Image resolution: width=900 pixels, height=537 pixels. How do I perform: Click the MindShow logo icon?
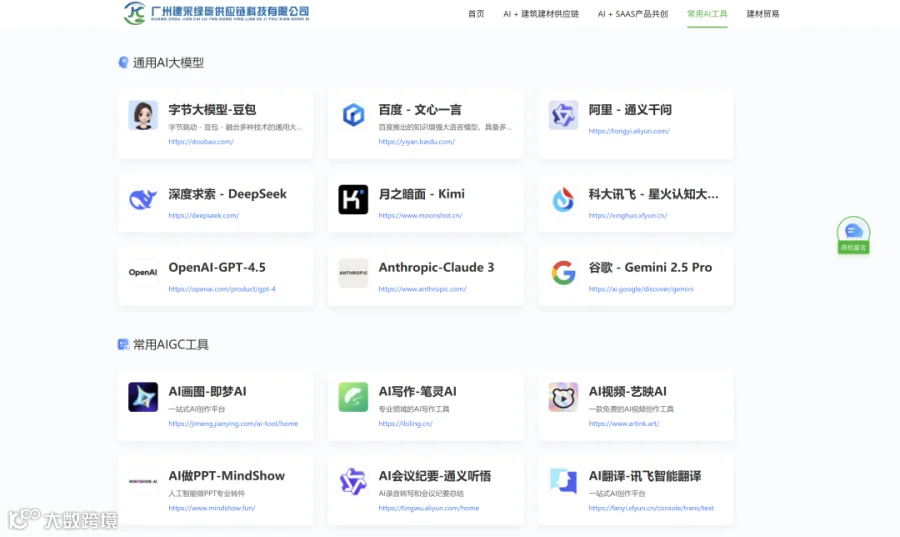click(143, 481)
